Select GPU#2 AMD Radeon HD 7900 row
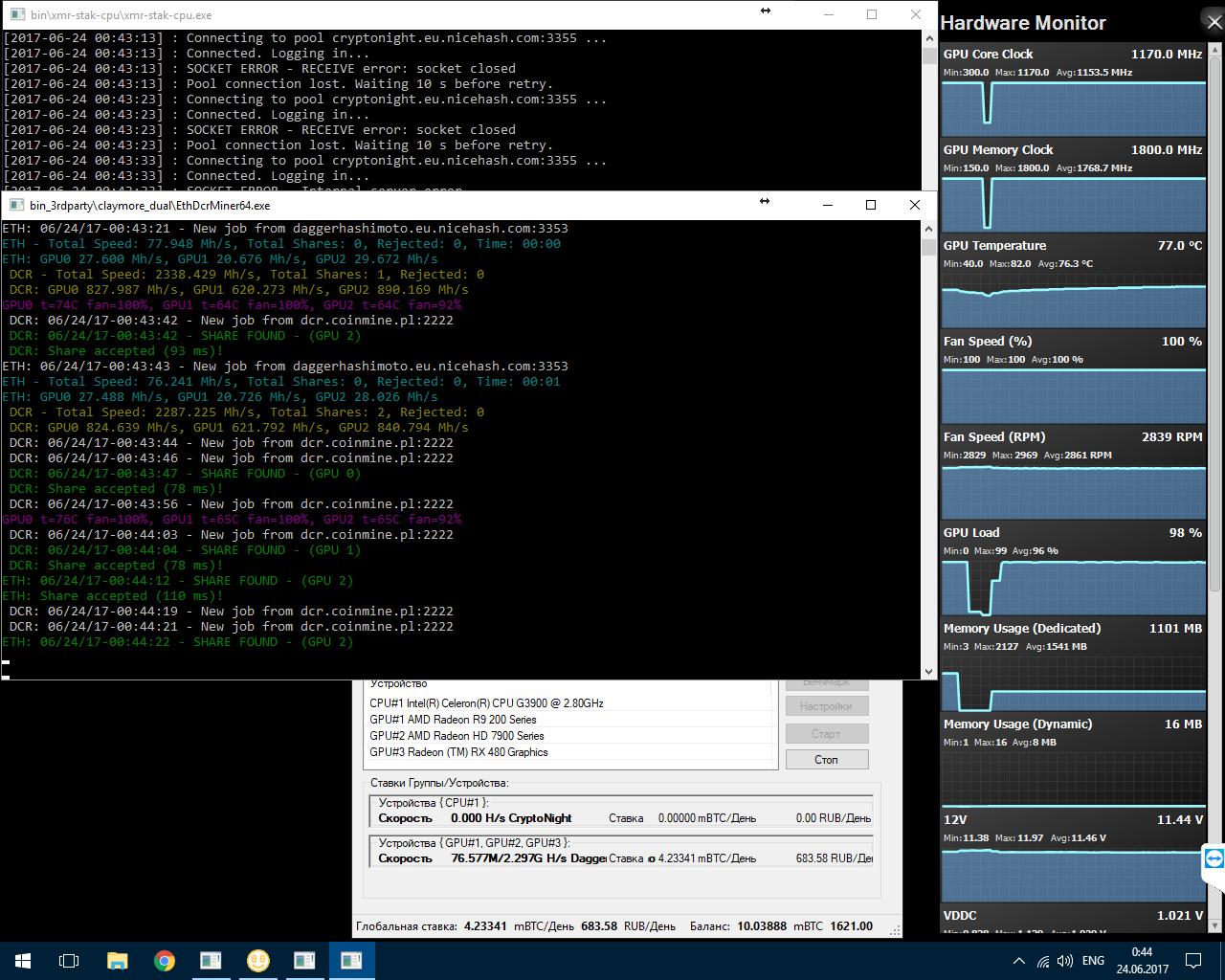Screen dimensions: 1225x980 pos(570,736)
